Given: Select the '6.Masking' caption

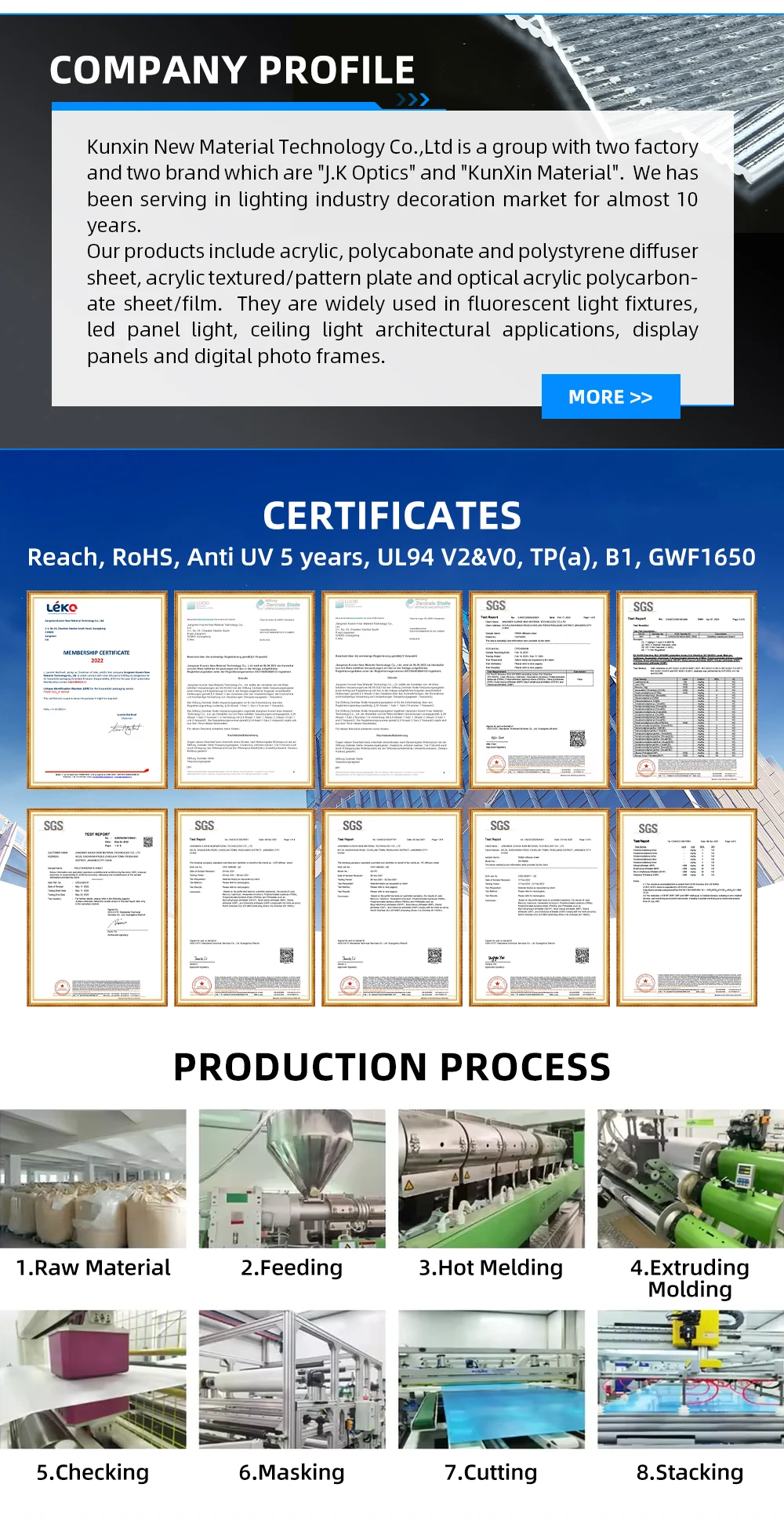Looking at the screenshot, I should tap(292, 1472).
